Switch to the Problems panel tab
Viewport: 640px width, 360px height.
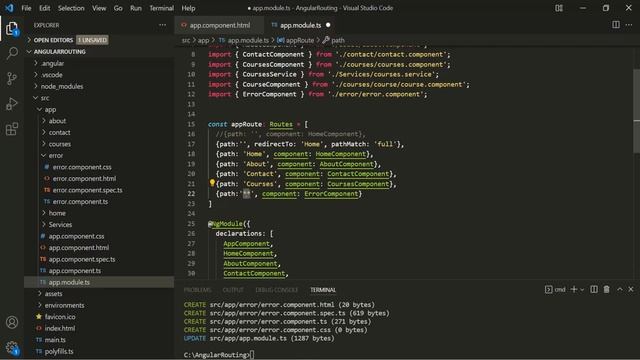tap(198, 290)
